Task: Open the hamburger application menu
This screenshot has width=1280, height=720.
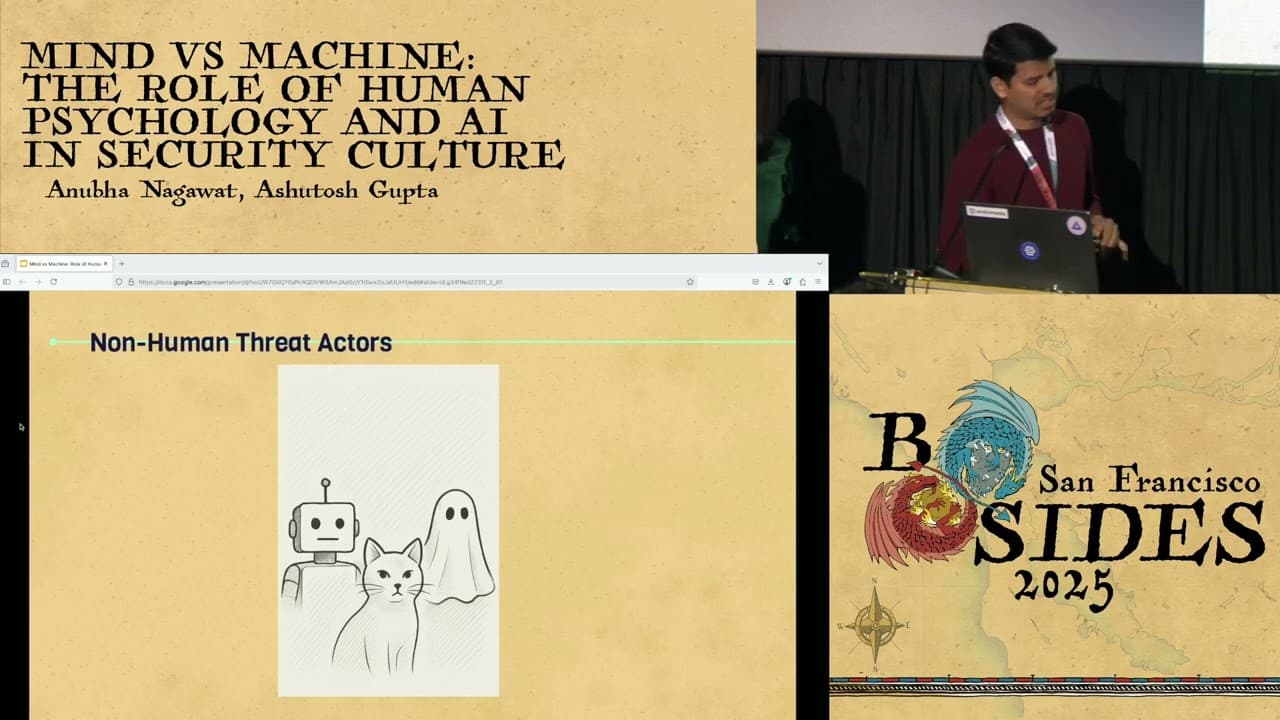Action: click(x=819, y=281)
